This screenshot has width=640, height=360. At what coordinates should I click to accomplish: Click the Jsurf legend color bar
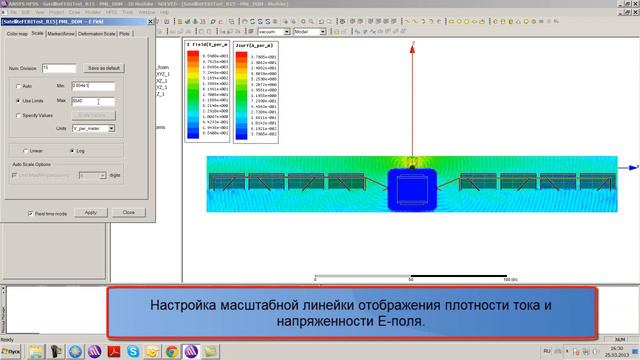pos(241,96)
